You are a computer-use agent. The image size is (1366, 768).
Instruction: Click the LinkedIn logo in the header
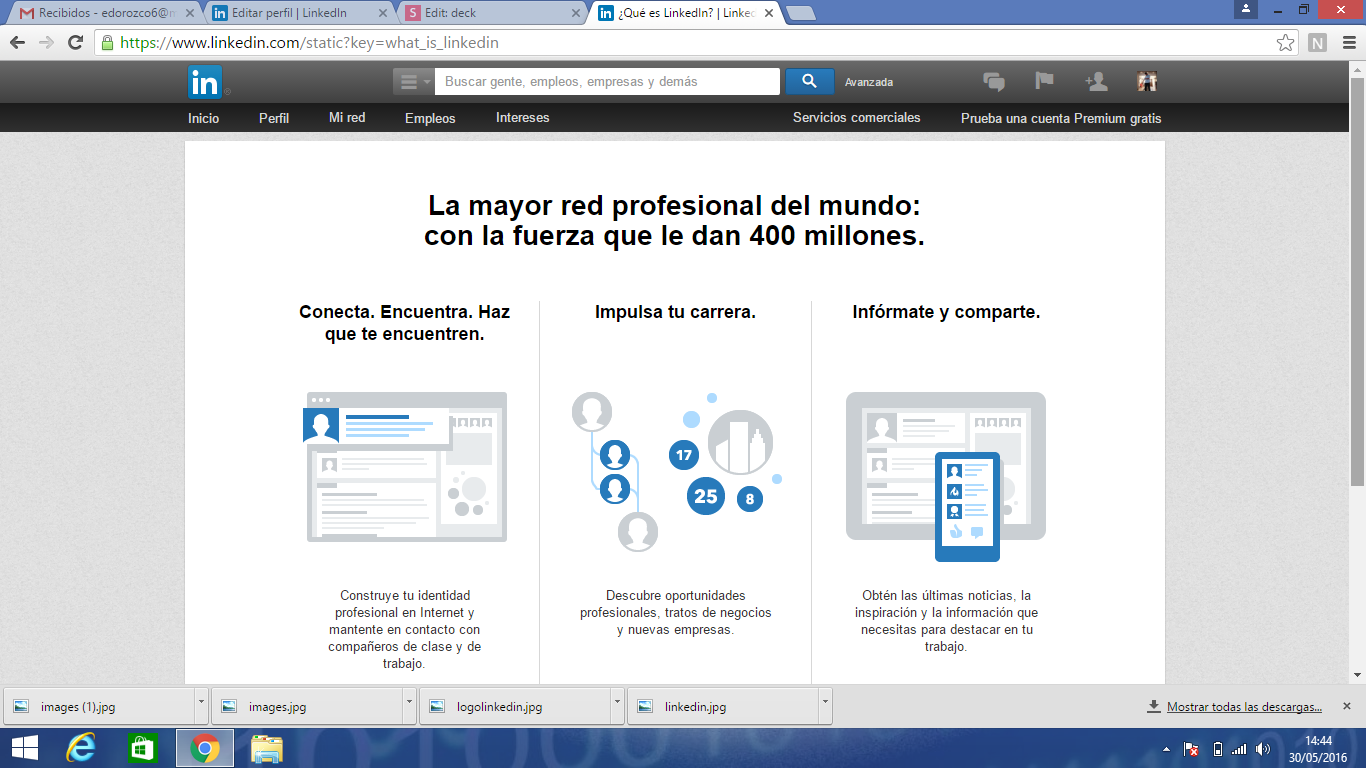click(205, 82)
